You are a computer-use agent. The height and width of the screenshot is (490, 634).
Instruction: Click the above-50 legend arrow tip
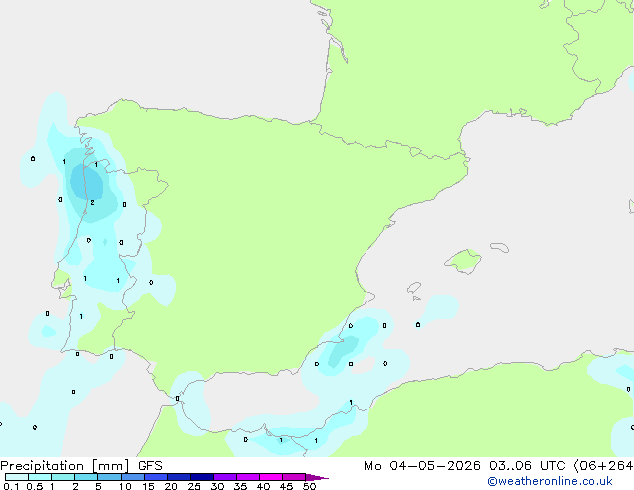click(x=317, y=477)
